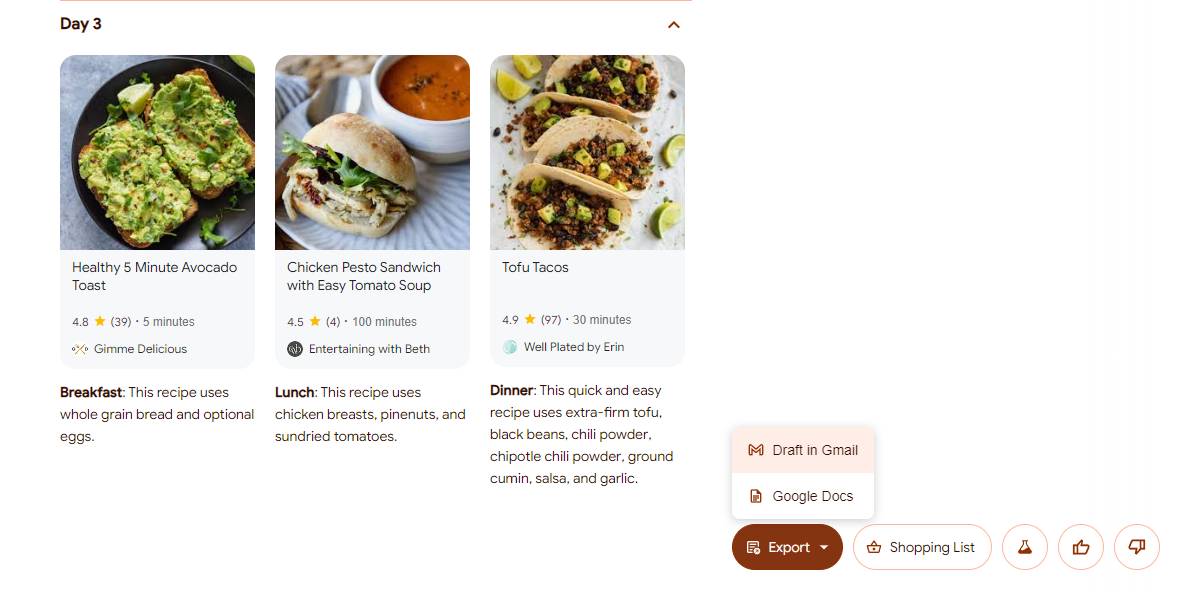The height and width of the screenshot is (592, 1186).
Task: Select Draft in Gmail menu option
Action: point(814,450)
